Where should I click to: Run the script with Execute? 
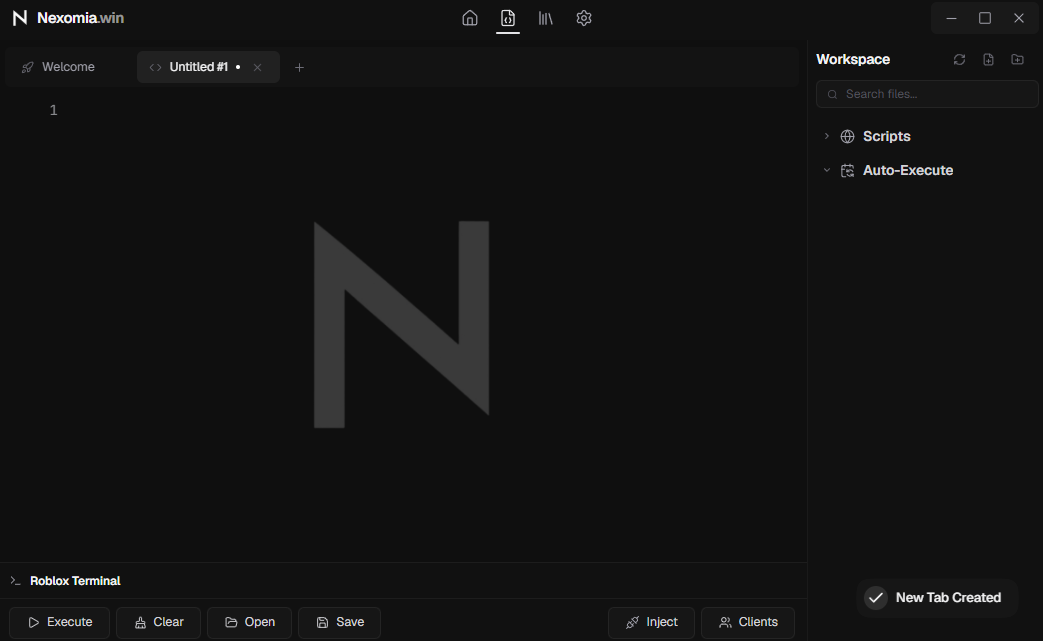pos(60,622)
